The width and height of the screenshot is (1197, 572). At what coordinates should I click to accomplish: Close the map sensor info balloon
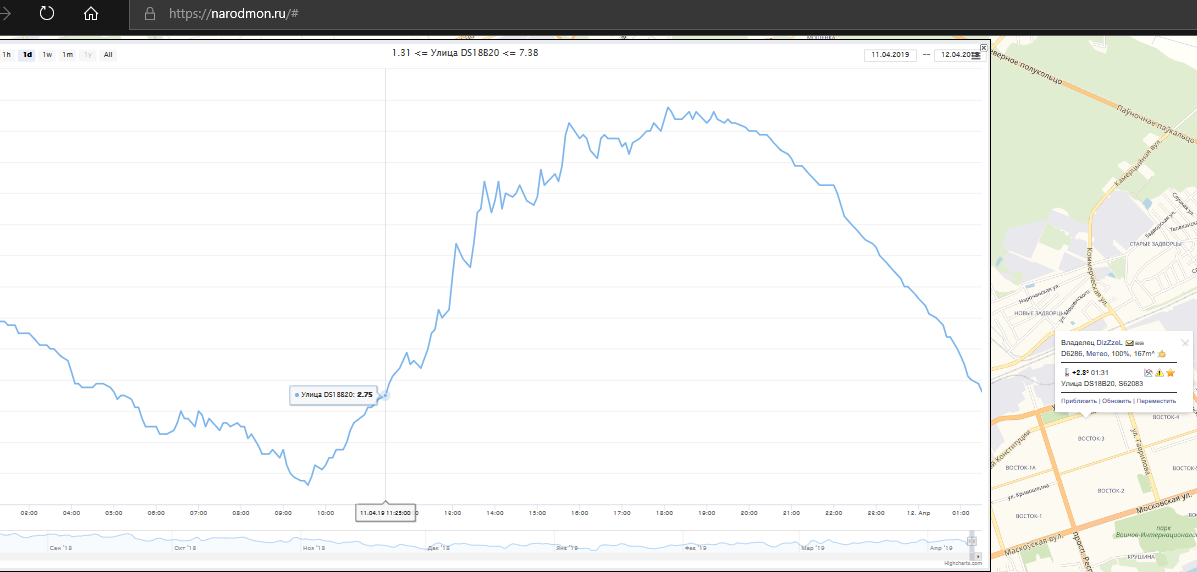(1185, 342)
